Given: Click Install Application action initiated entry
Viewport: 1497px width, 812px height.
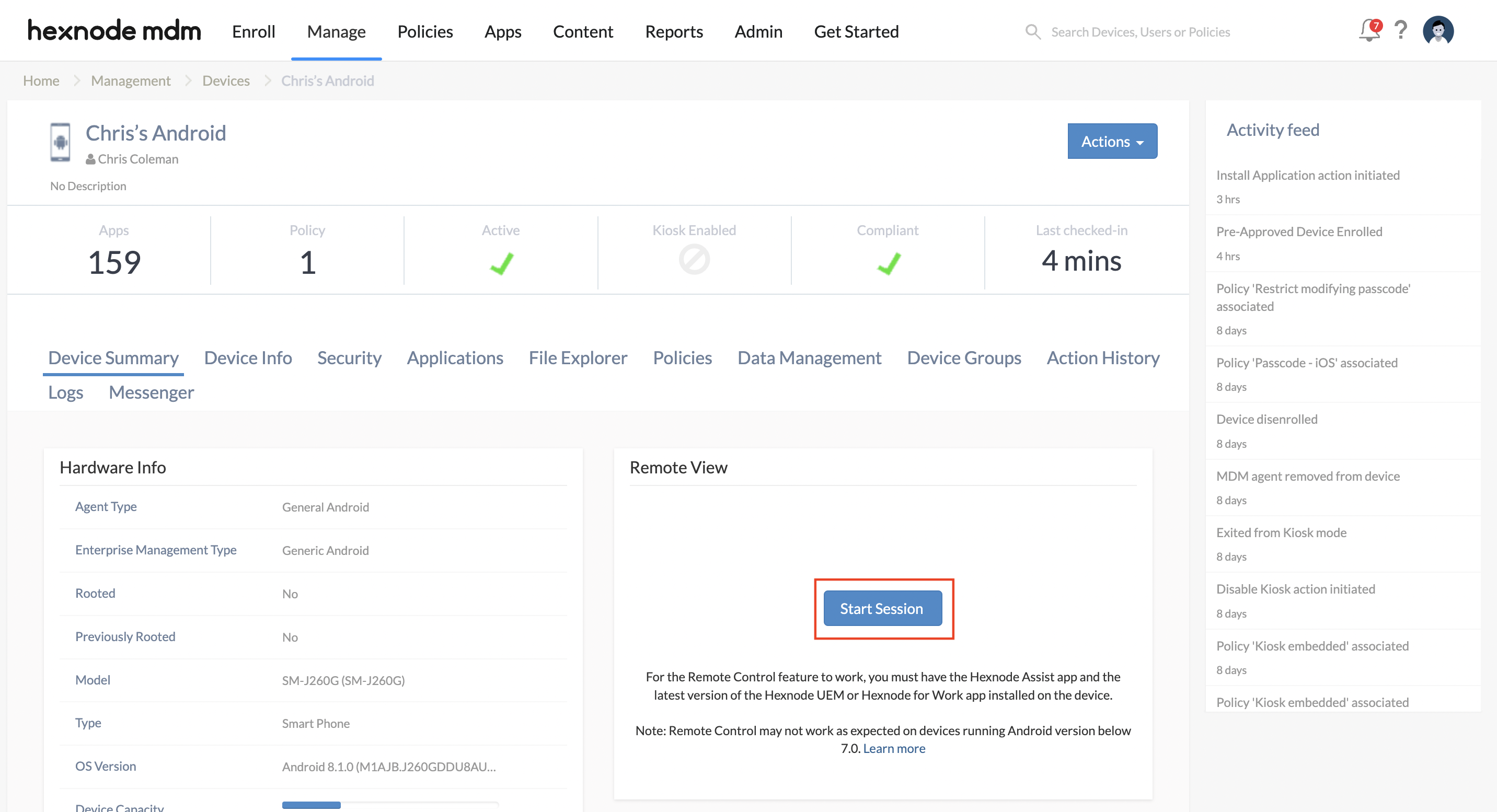Looking at the screenshot, I should tap(1308, 176).
